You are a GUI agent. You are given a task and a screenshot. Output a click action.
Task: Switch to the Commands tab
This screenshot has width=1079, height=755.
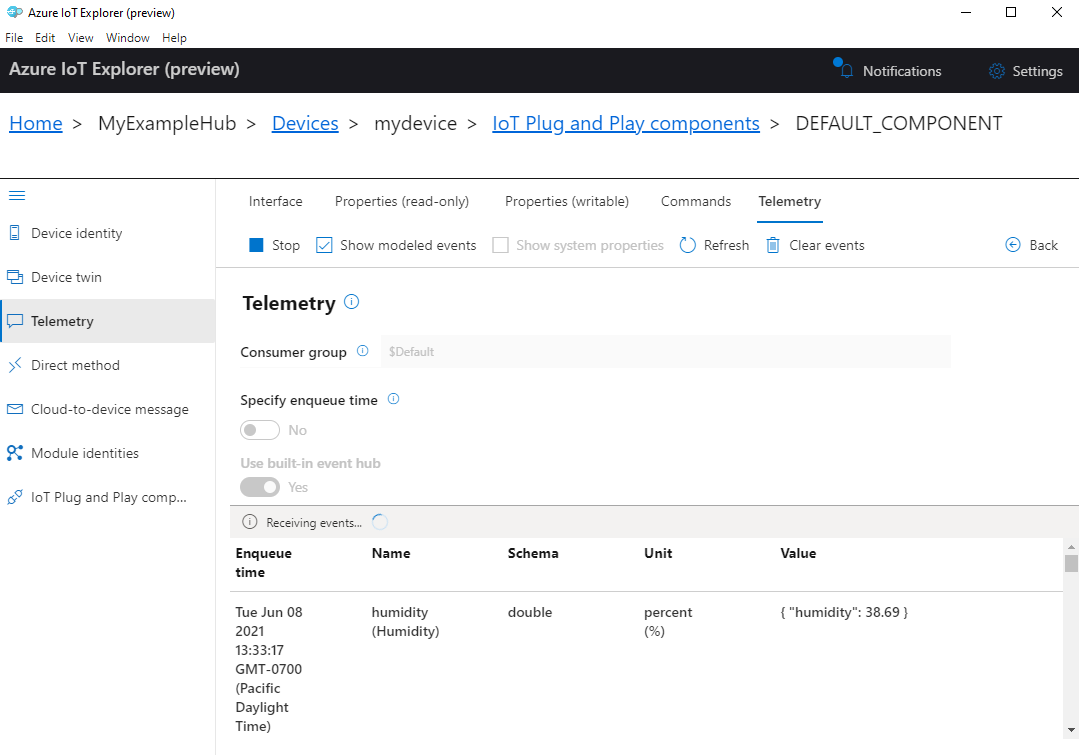click(x=695, y=201)
